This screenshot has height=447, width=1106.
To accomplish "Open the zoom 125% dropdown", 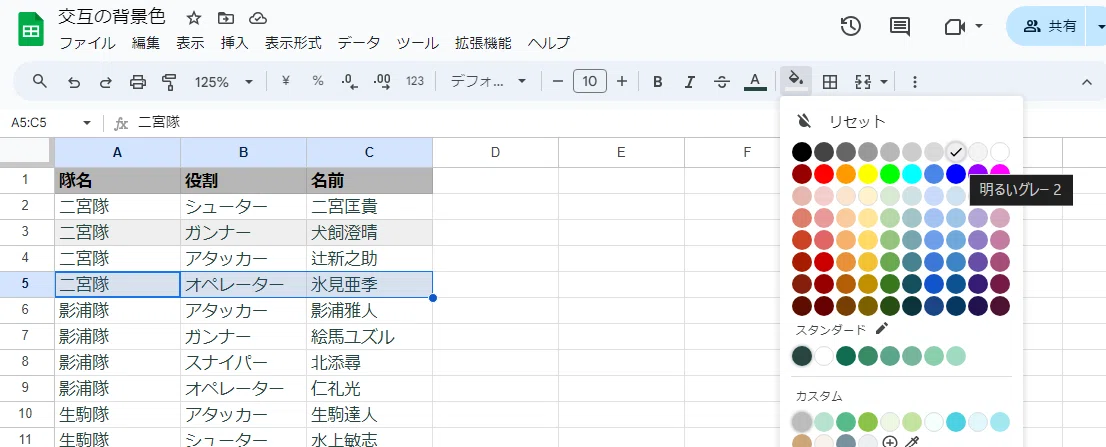I will (x=224, y=82).
